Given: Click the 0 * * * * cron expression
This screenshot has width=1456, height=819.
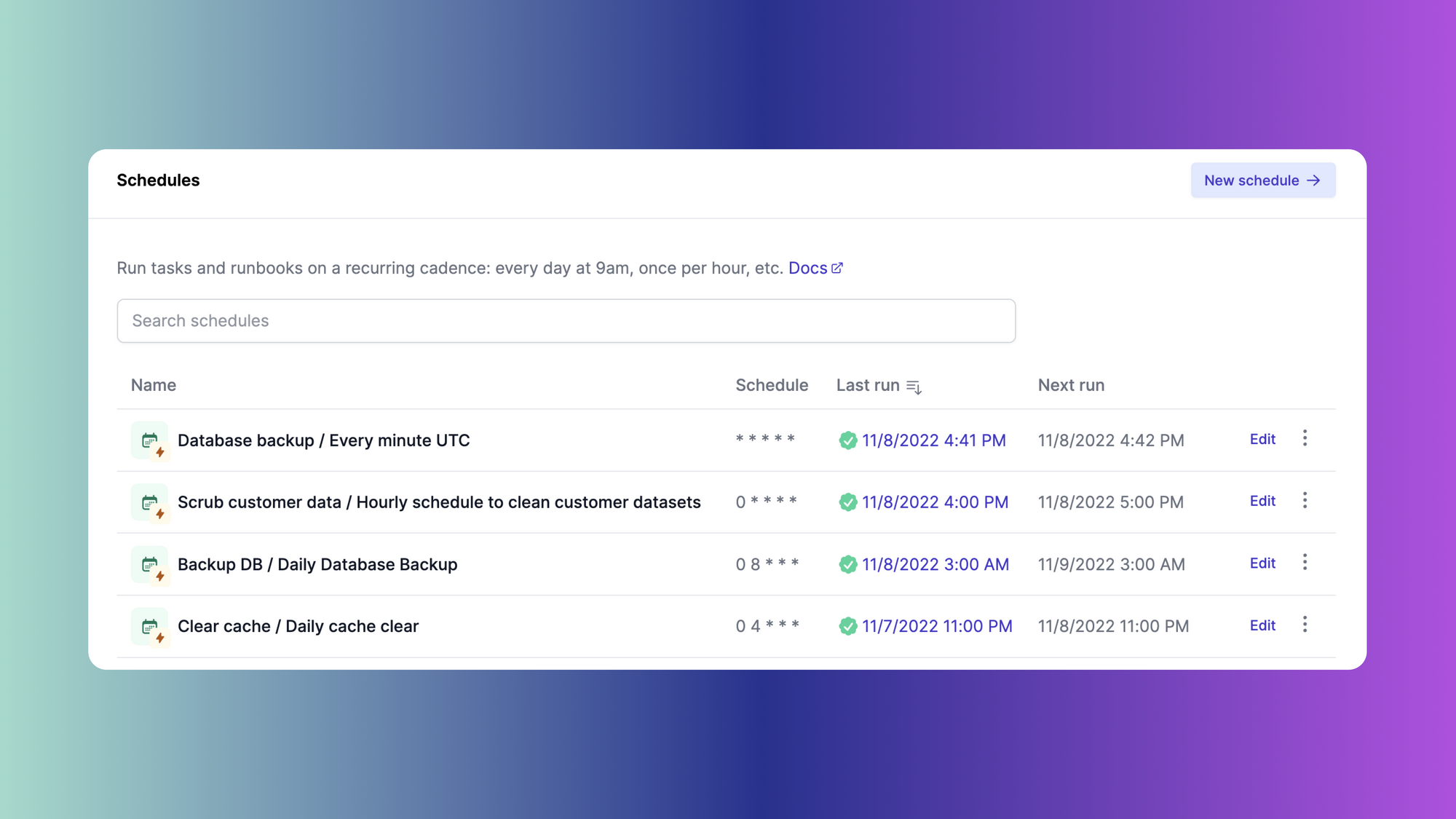Looking at the screenshot, I should pos(767,502).
